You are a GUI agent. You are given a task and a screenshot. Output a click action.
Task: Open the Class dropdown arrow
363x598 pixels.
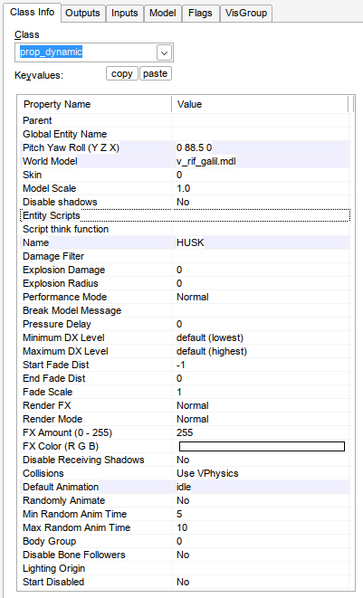164,53
